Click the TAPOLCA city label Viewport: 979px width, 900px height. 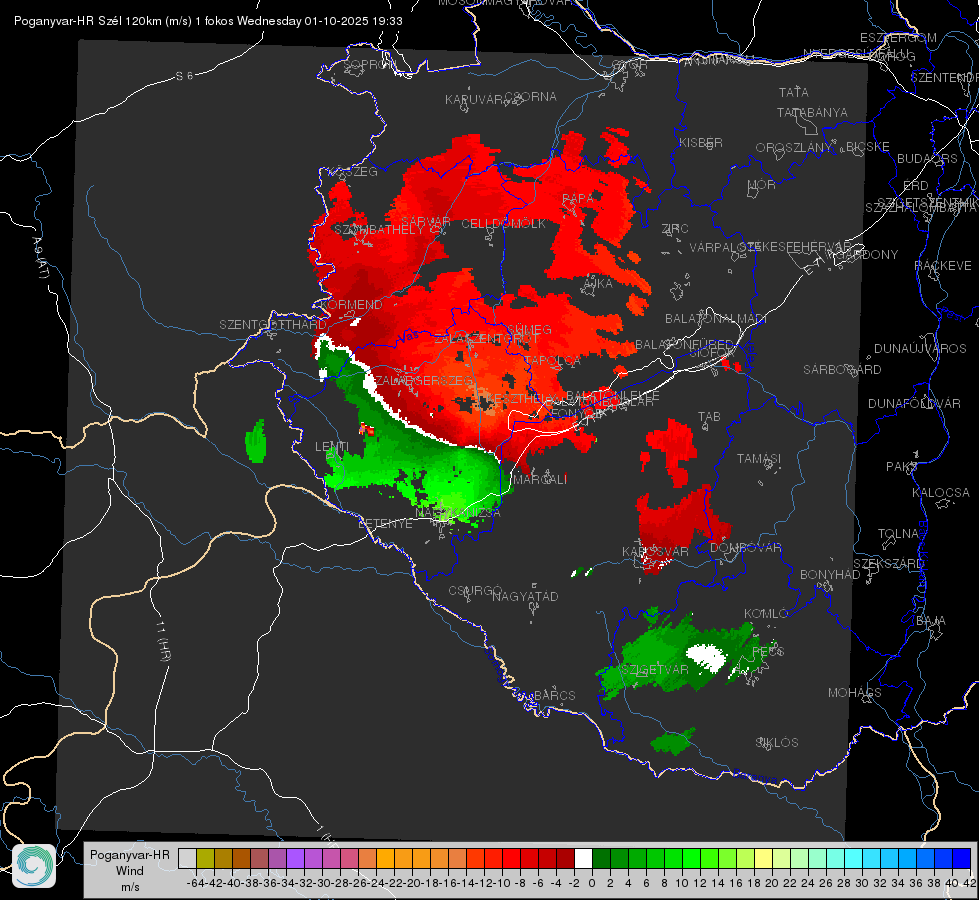pyautogui.click(x=553, y=361)
